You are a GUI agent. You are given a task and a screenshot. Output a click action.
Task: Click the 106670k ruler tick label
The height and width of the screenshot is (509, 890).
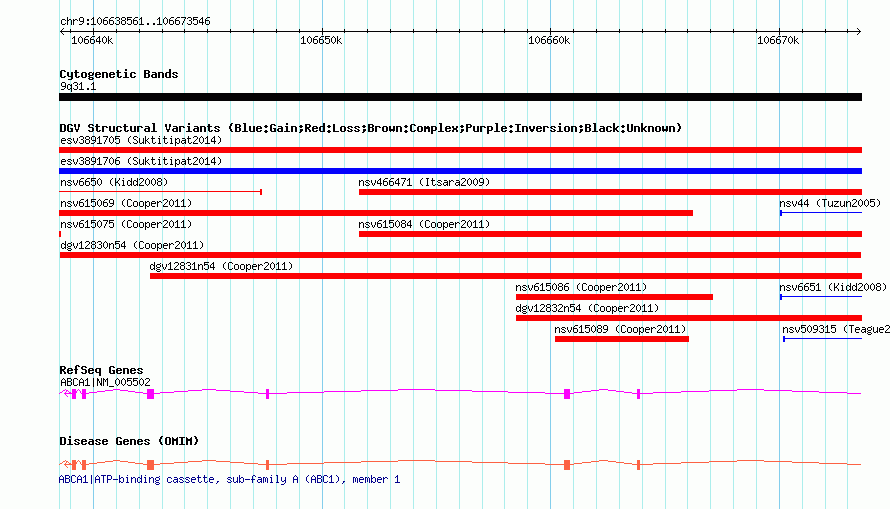[x=778, y=40]
